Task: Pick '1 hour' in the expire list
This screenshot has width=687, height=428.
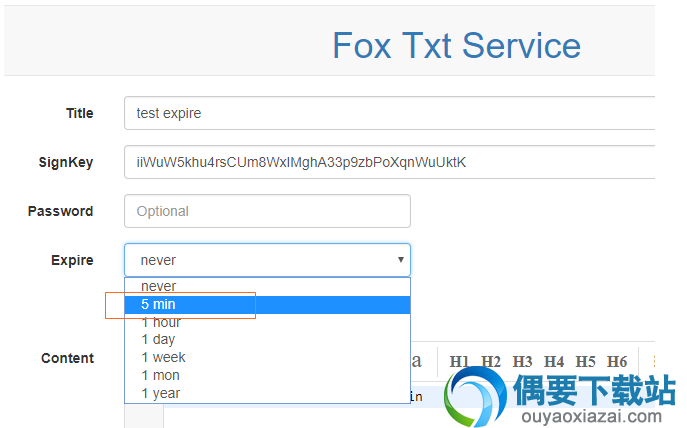Action: pos(267,322)
